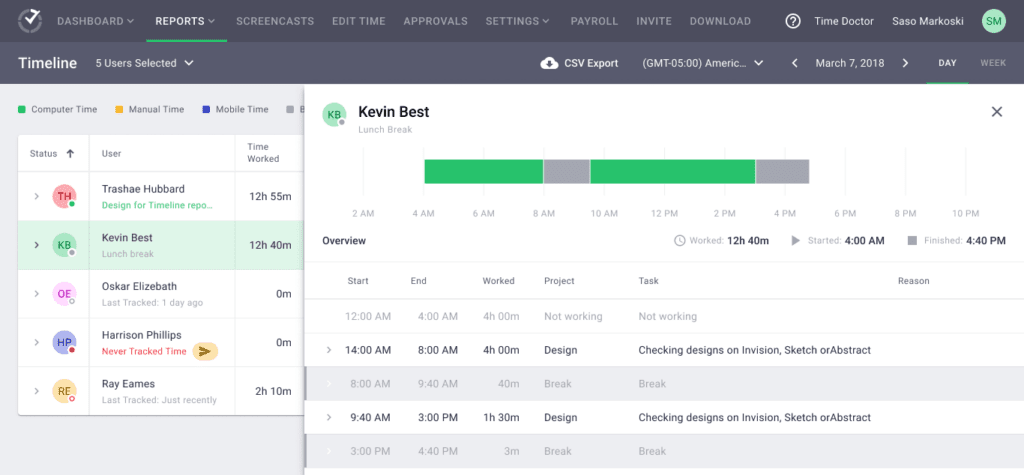
Task: Click the green Computer Time legend swatch
Action: tap(22, 110)
